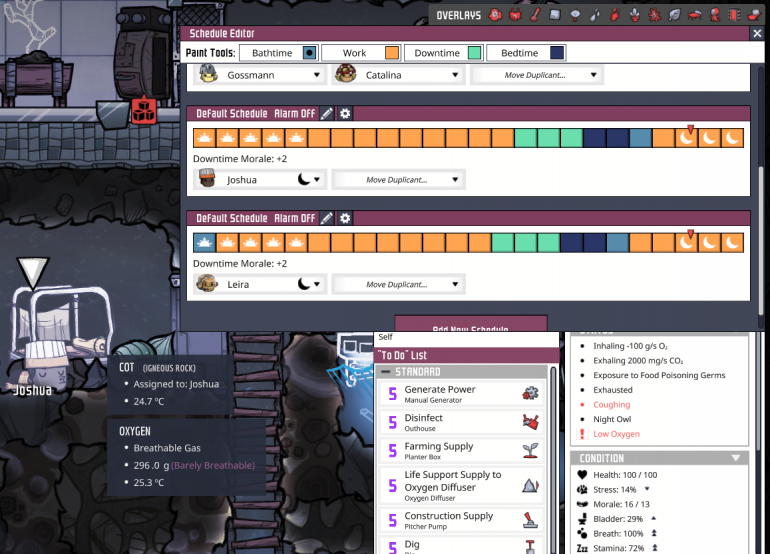Close the Schedule Editor window
Viewport: 770px width, 554px height.
pyautogui.click(x=757, y=33)
